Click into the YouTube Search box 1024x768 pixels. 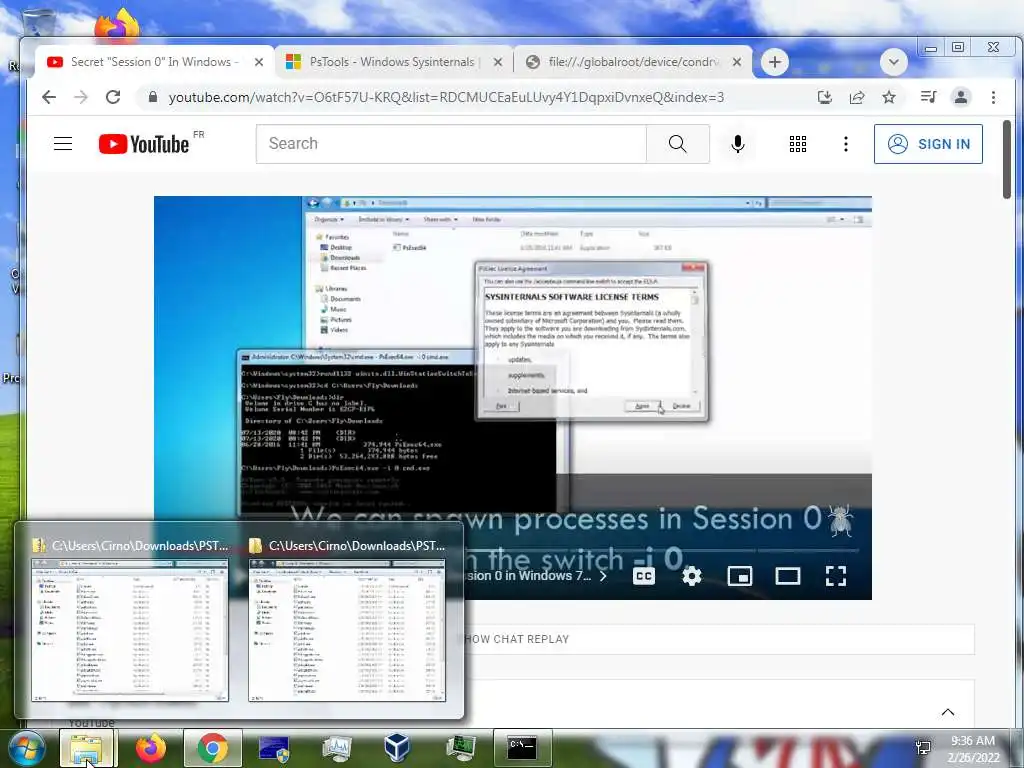(451, 144)
